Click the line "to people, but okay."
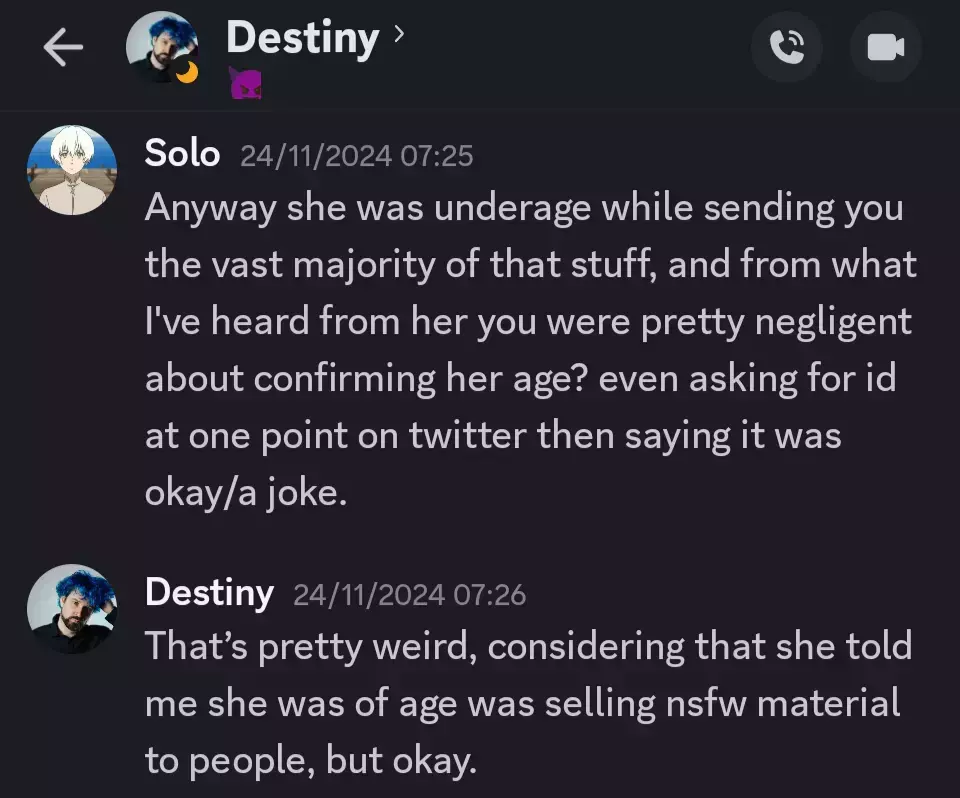The image size is (960, 798). click(x=310, y=761)
